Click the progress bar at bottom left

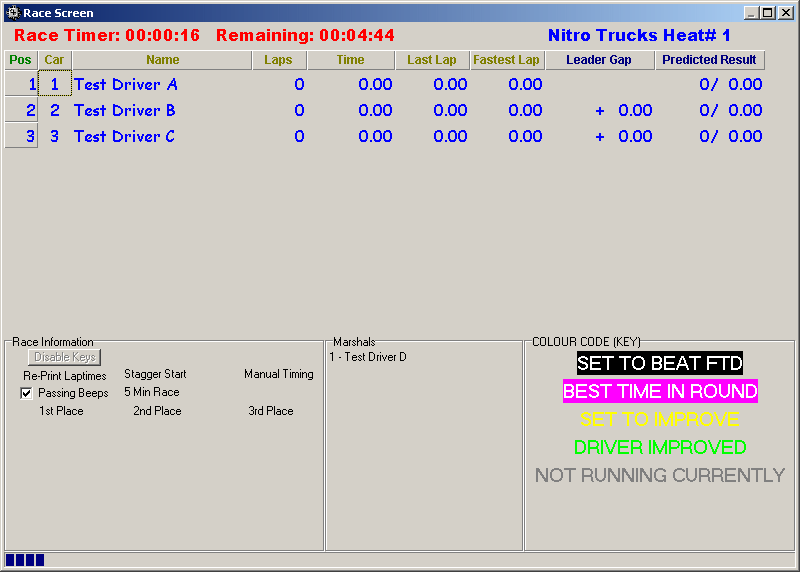click(25, 560)
